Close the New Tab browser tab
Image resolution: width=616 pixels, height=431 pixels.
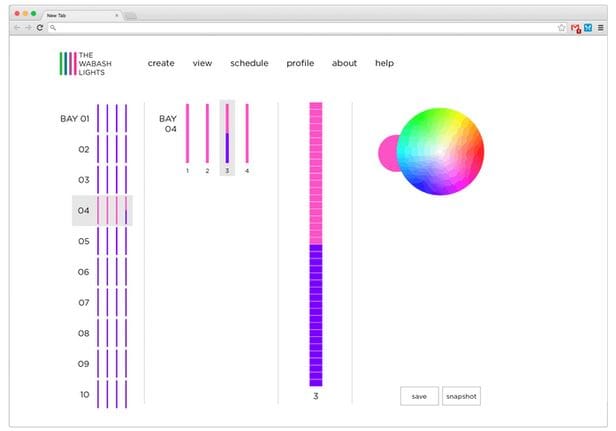tap(117, 15)
